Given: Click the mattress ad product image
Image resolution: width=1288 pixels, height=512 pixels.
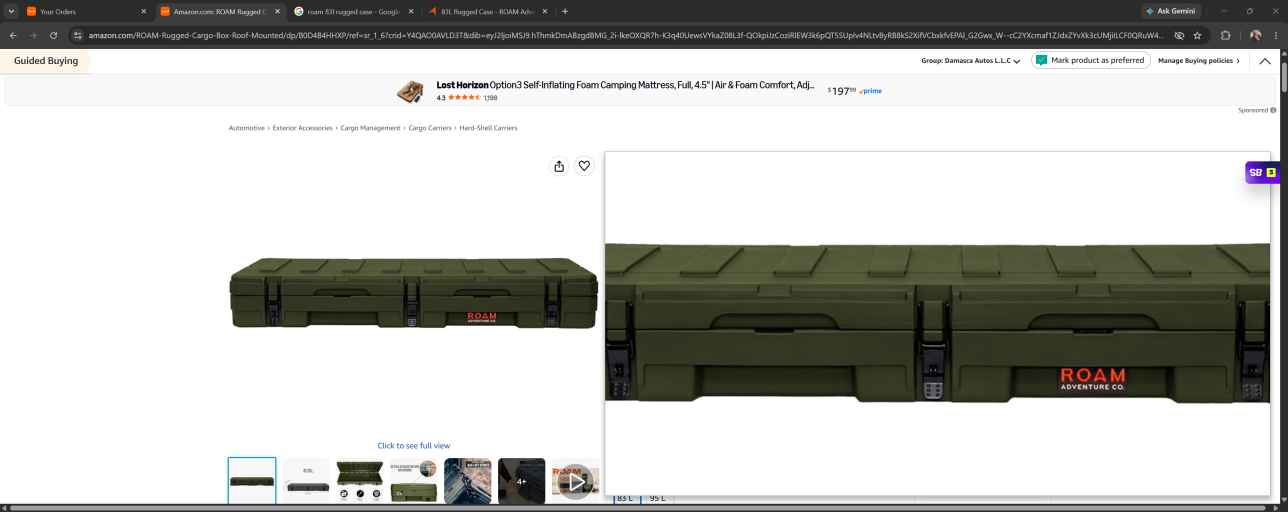Looking at the screenshot, I should pos(410,92).
